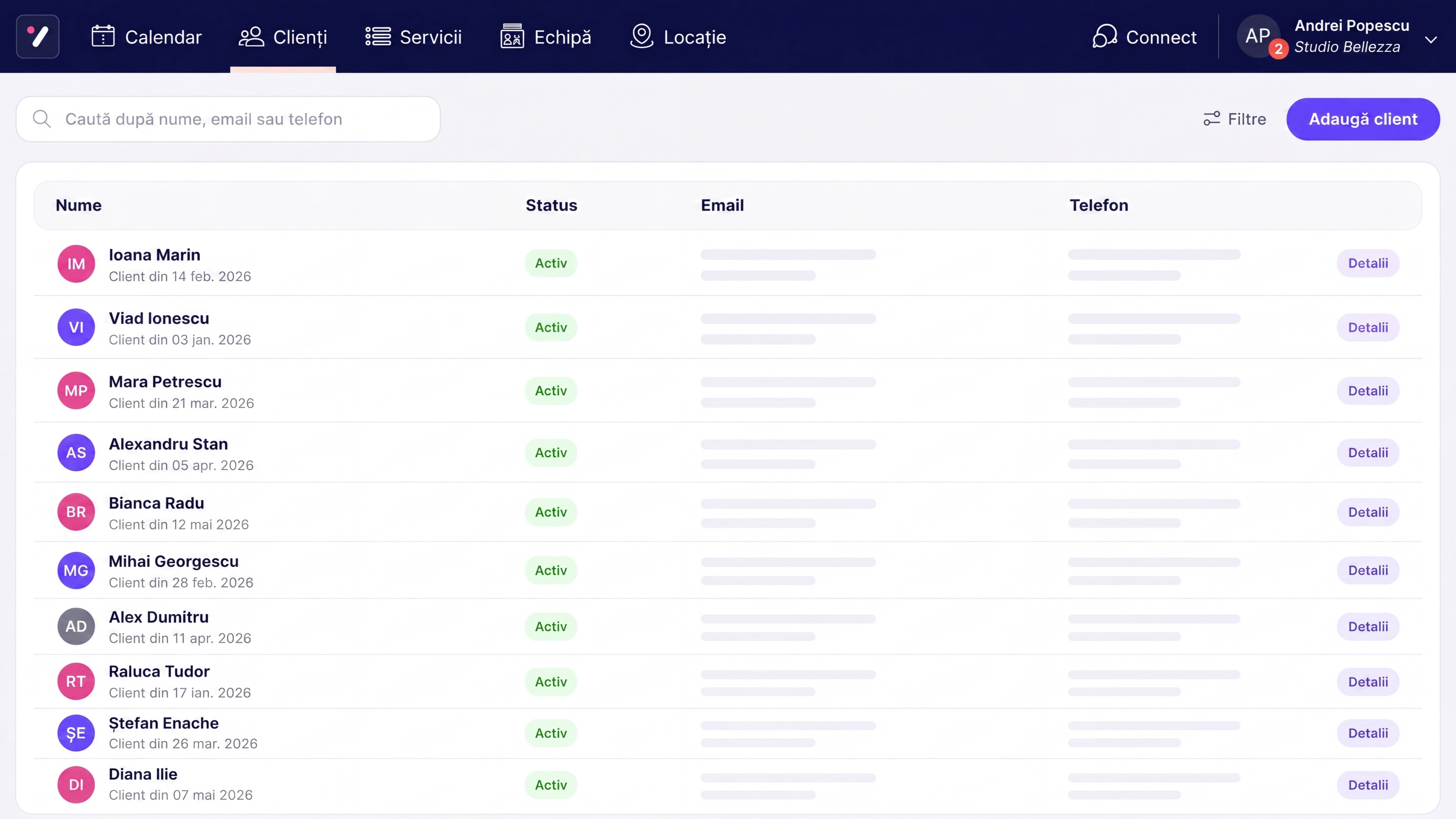The height and width of the screenshot is (819, 1456).
Task: Open Detalii for Alexandru Stan
Action: coord(1368,452)
